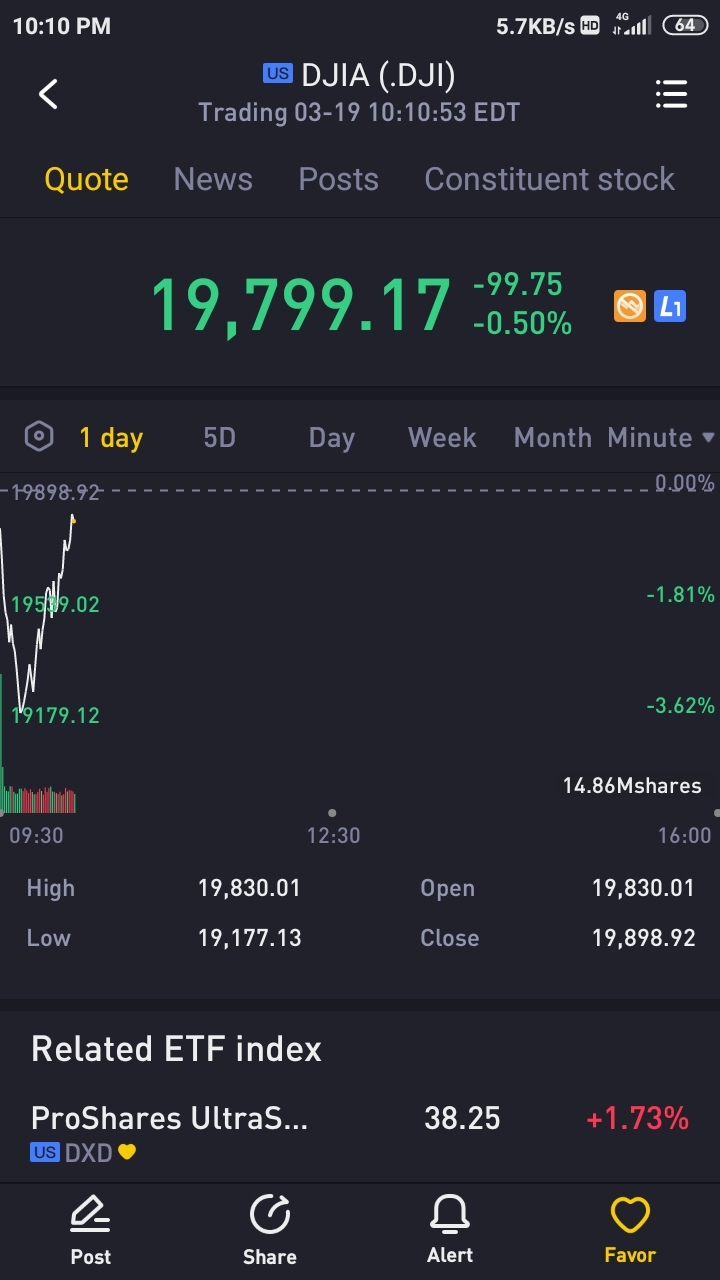Switch to the Posts tab
The width and height of the screenshot is (720, 1280).
tap(338, 180)
